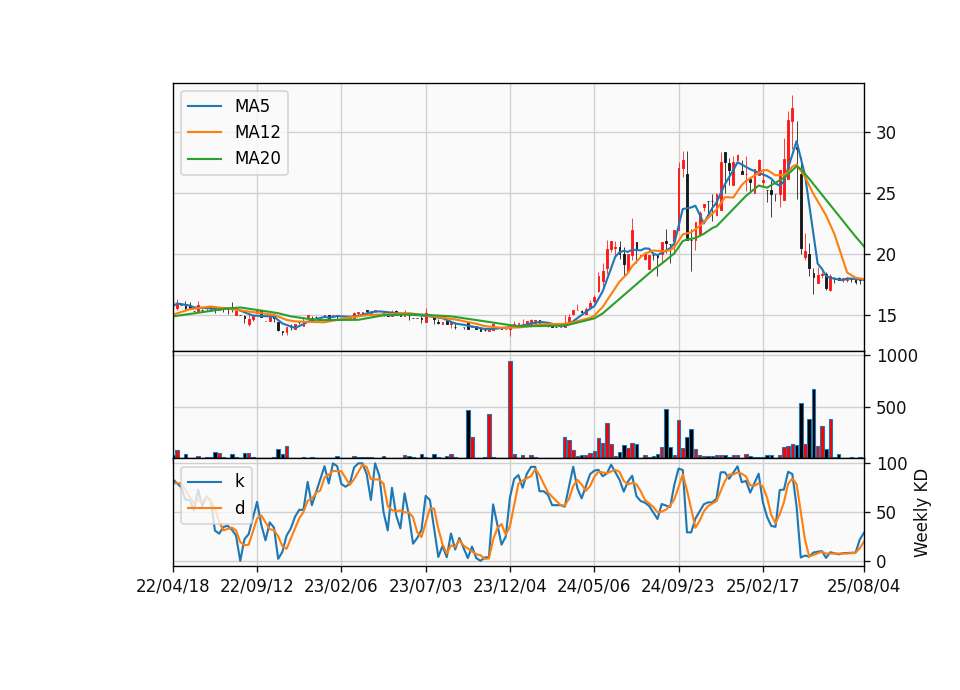Click the price axis value 25

[886, 194]
